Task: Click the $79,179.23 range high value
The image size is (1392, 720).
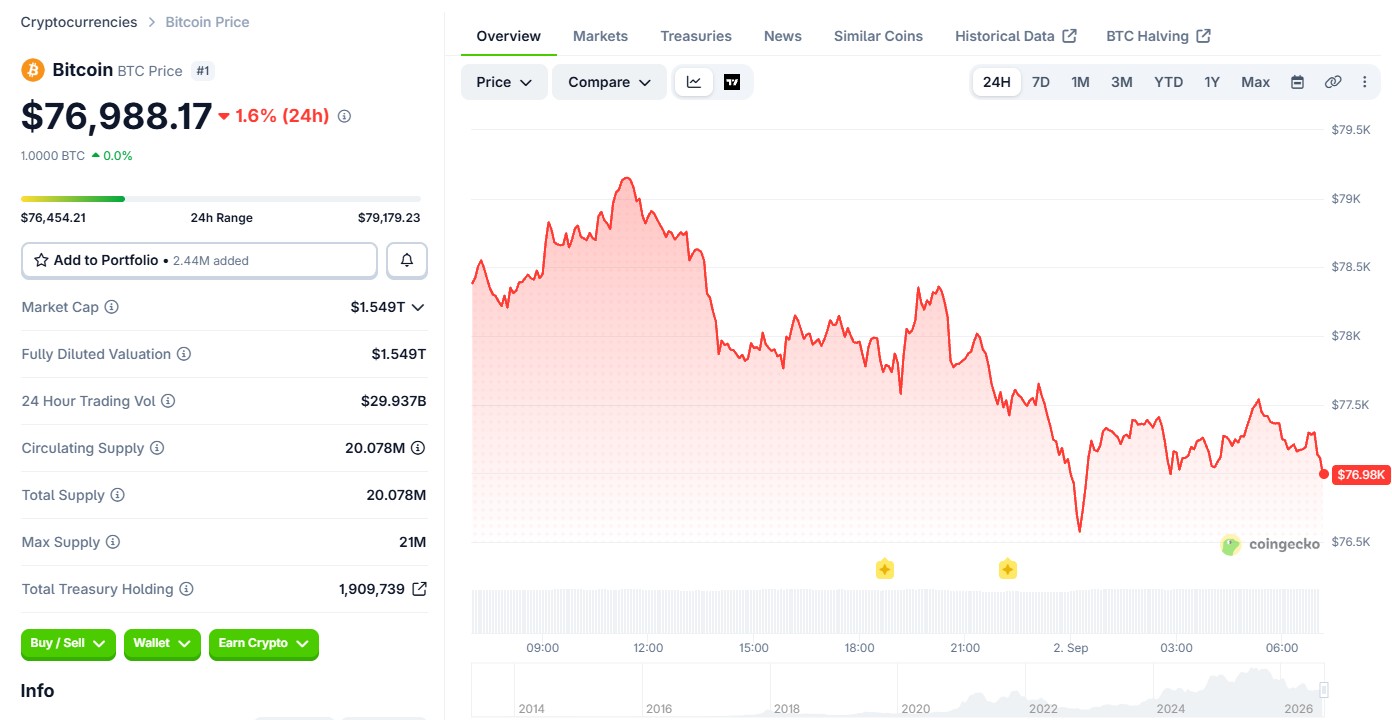Action: [x=389, y=218]
